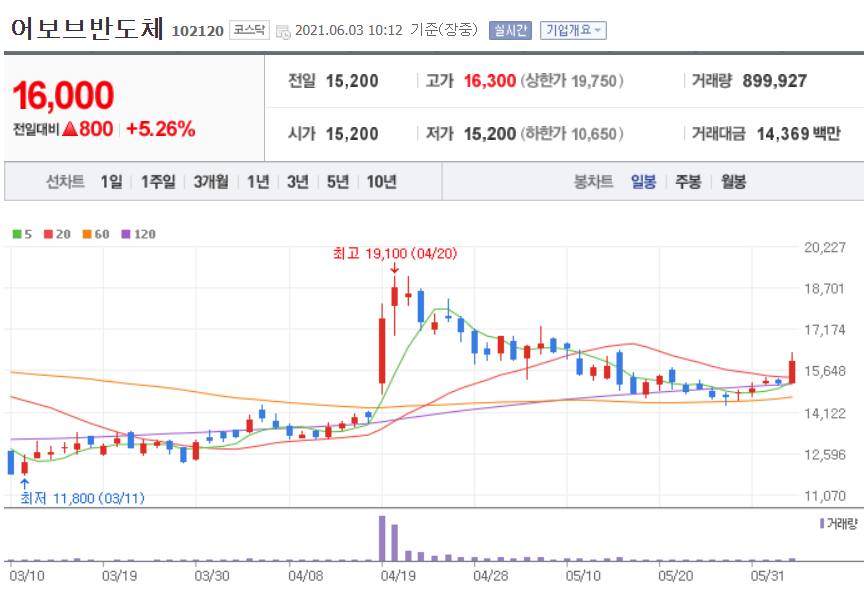This screenshot has height=595, width=864.
Task: Click the calendar clock icon beside the date
Action: pos(283,32)
